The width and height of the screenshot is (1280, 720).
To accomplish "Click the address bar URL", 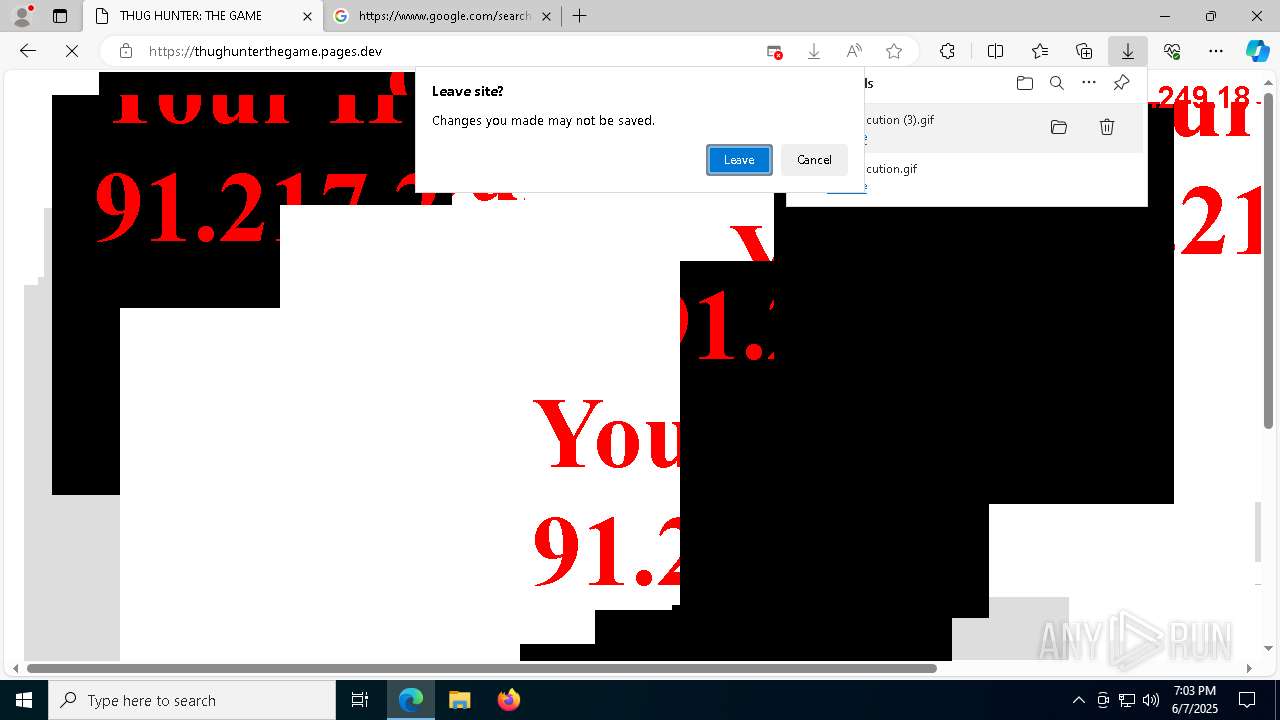I will tap(265, 51).
